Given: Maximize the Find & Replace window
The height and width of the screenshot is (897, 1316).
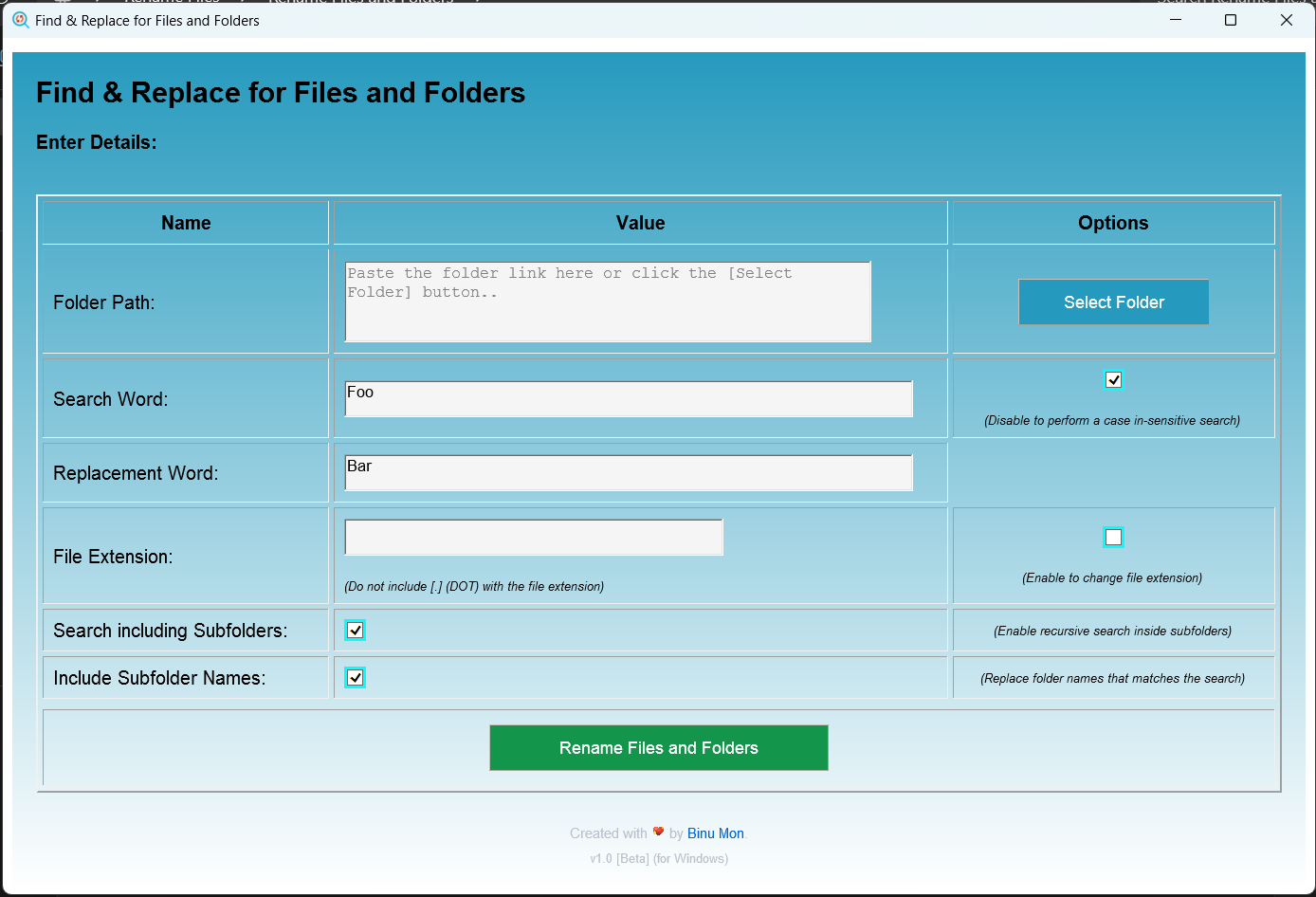Looking at the screenshot, I should point(1231,20).
